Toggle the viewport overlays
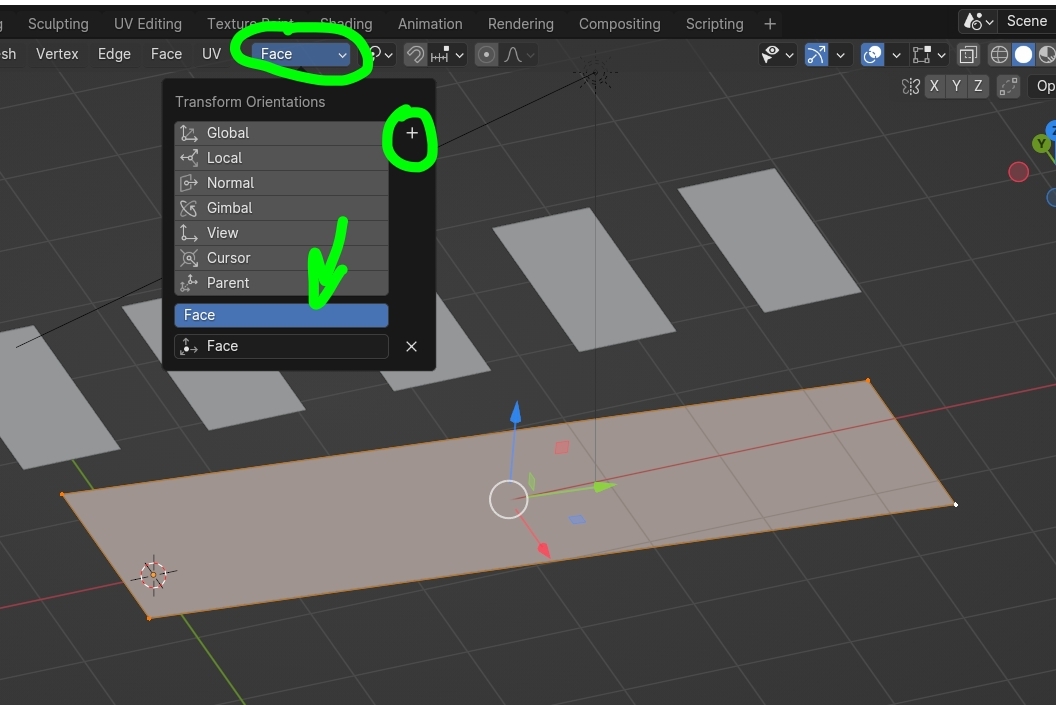Screen dimensions: 1056x705 pyautogui.click(x=872, y=55)
